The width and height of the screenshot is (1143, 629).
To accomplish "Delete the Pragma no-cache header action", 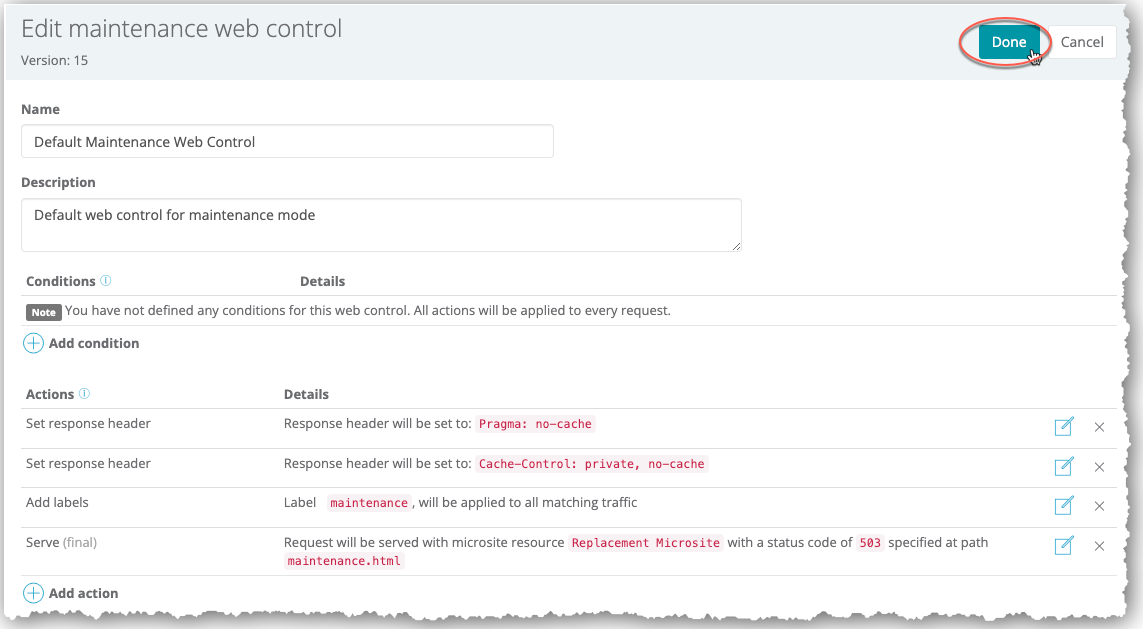I will point(1099,427).
